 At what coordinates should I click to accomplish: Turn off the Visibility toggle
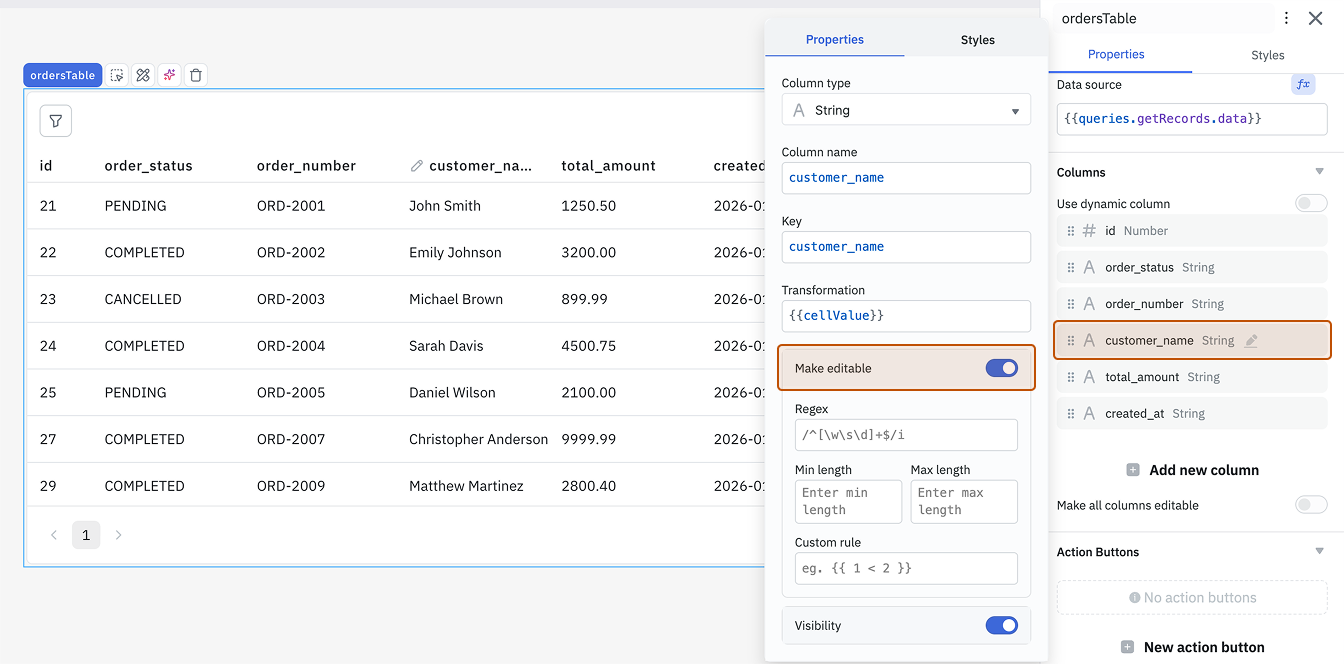coord(1001,625)
